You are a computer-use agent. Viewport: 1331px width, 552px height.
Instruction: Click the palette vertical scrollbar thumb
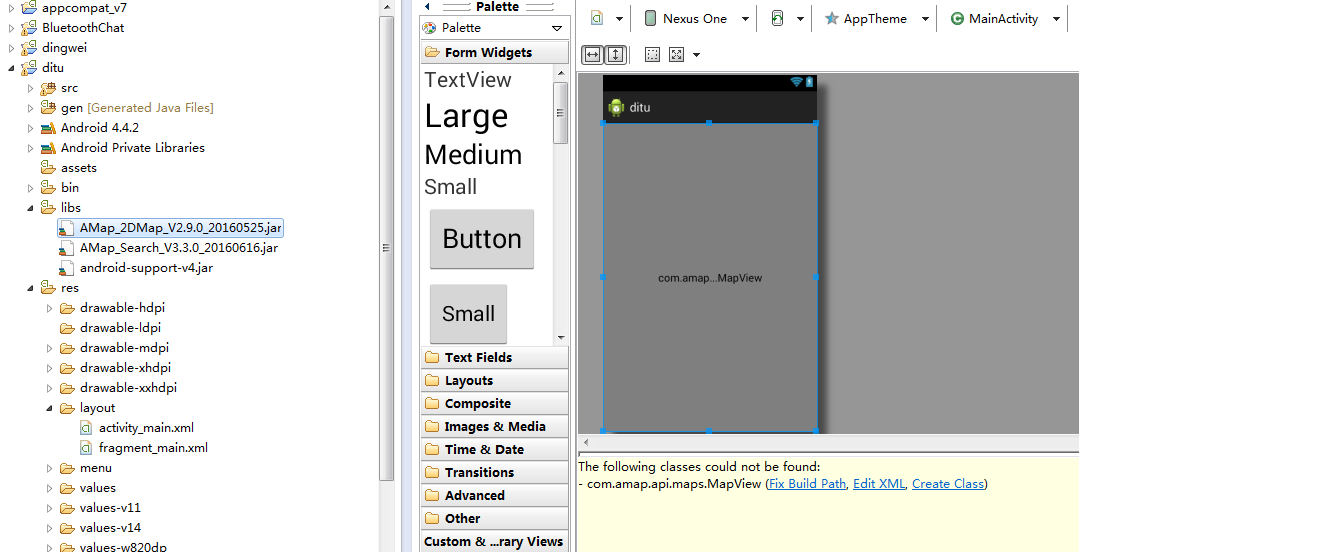(560, 112)
